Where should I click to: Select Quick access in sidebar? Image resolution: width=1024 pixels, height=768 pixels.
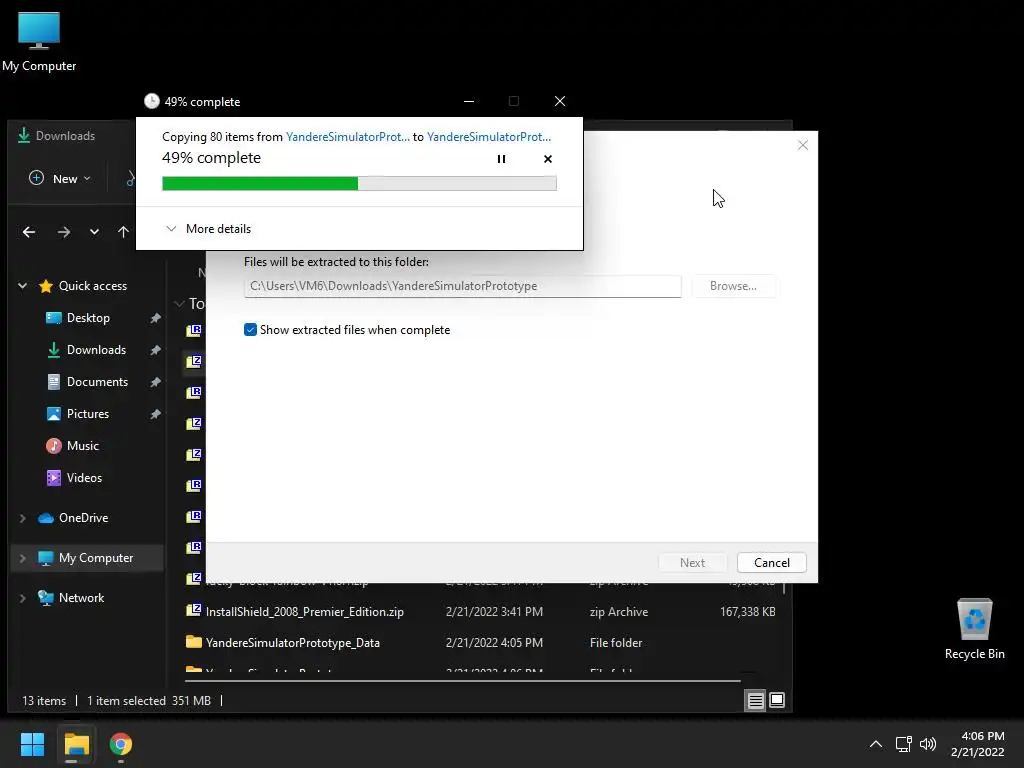tap(92, 286)
